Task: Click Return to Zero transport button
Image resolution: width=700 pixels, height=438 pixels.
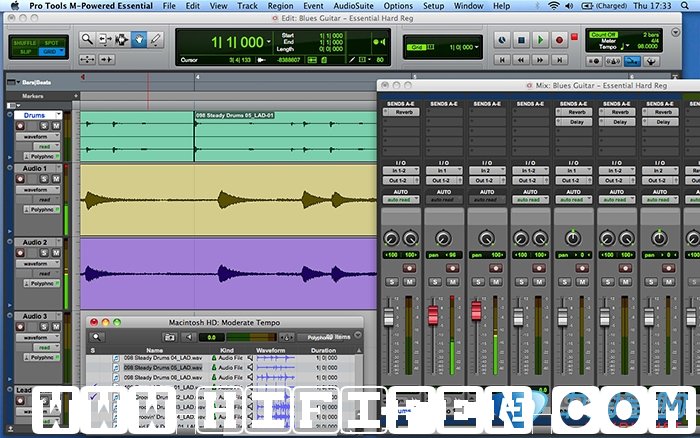Action: click(x=502, y=59)
